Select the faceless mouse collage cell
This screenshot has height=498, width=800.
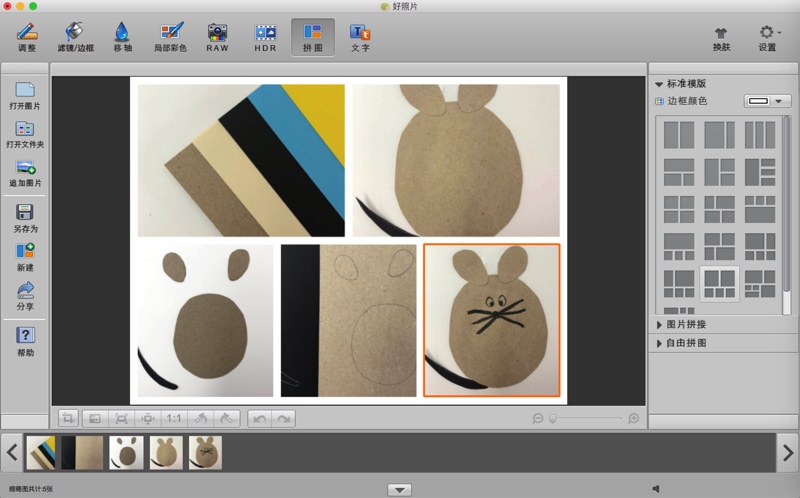pyautogui.click(x=456, y=160)
